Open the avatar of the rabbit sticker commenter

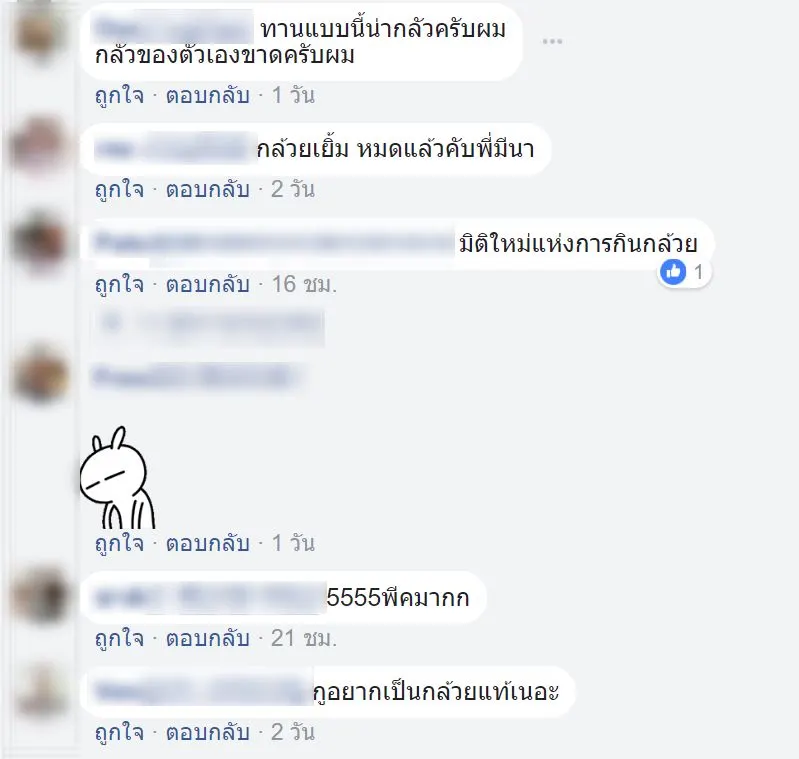click(x=39, y=374)
